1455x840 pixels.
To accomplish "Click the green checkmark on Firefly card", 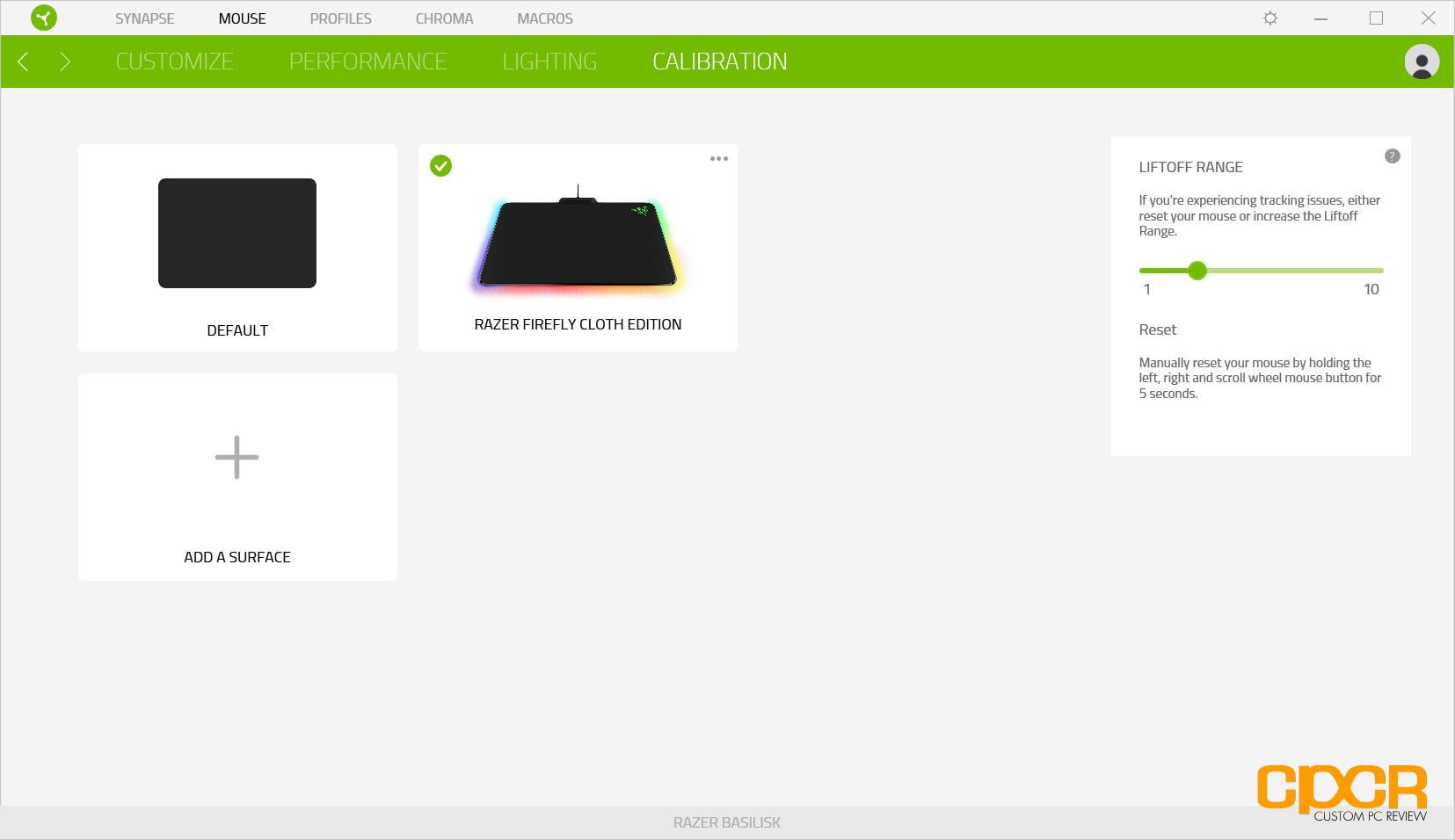I will click(440, 165).
